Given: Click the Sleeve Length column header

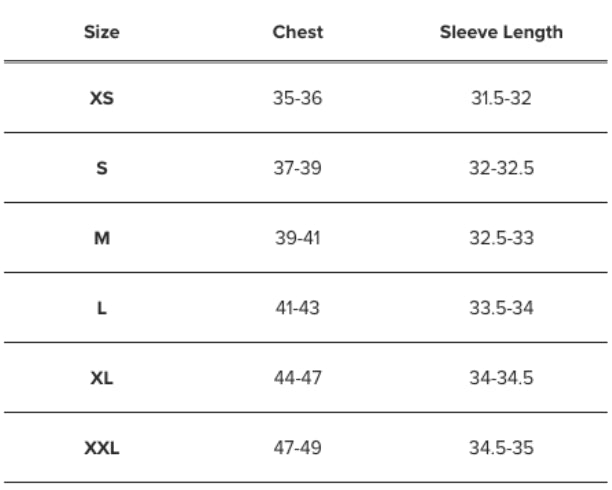Looking at the screenshot, I should (x=501, y=32).
